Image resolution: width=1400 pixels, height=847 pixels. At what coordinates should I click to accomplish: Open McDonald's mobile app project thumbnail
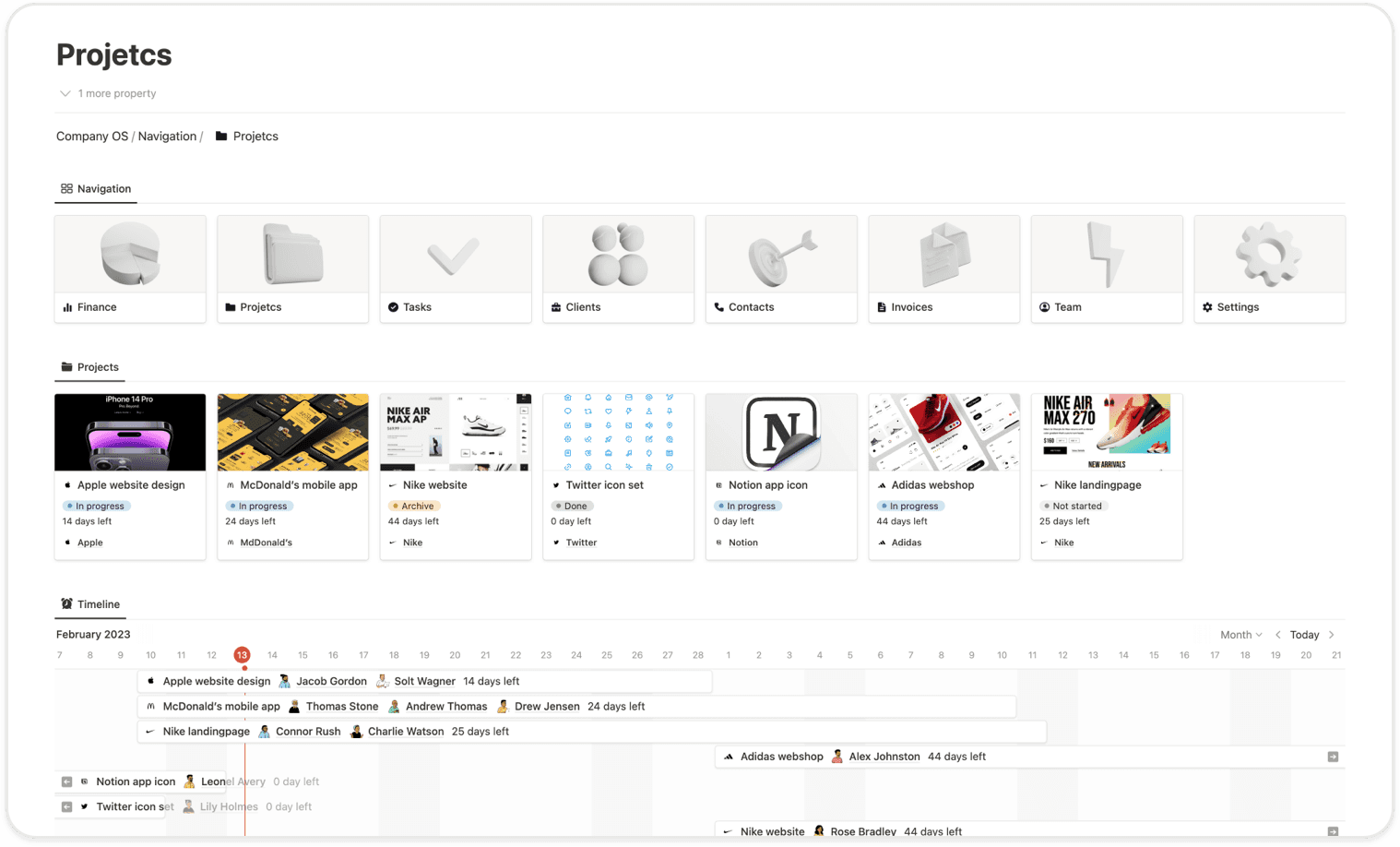click(292, 432)
